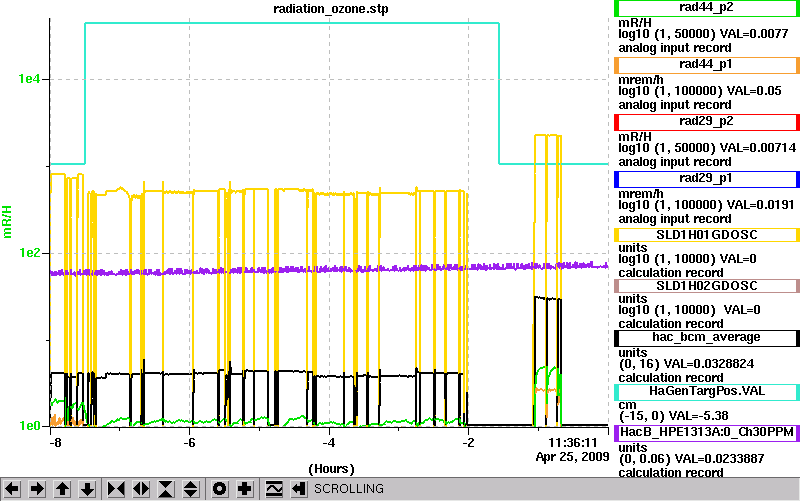Click the horizontal zoom-in bowtie icon
The width and height of the screenshot is (800, 501).
tap(116, 489)
